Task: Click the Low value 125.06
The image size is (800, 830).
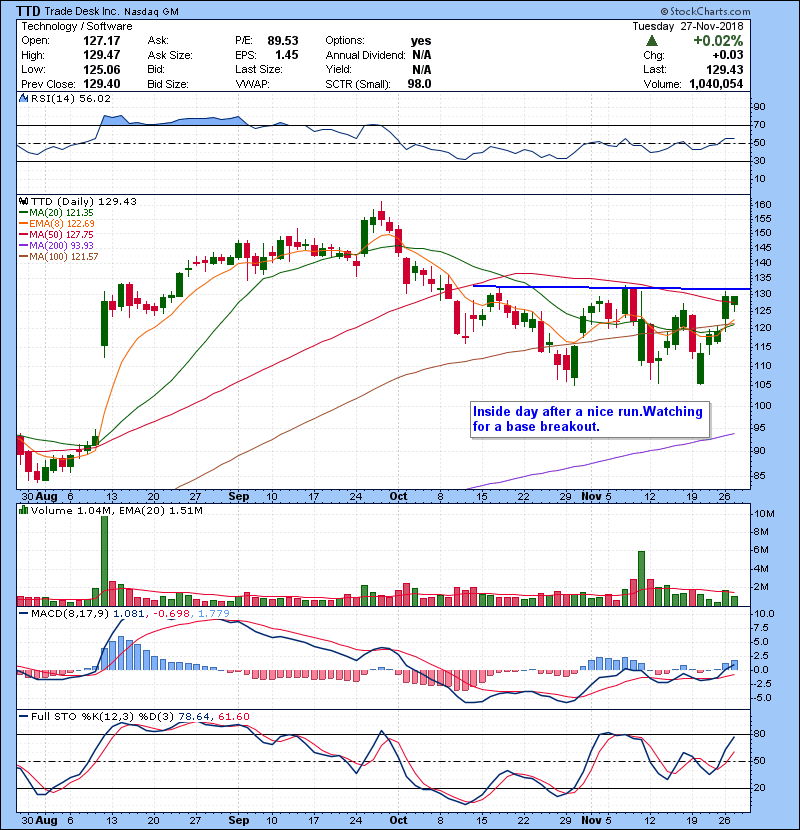Action: [102, 70]
